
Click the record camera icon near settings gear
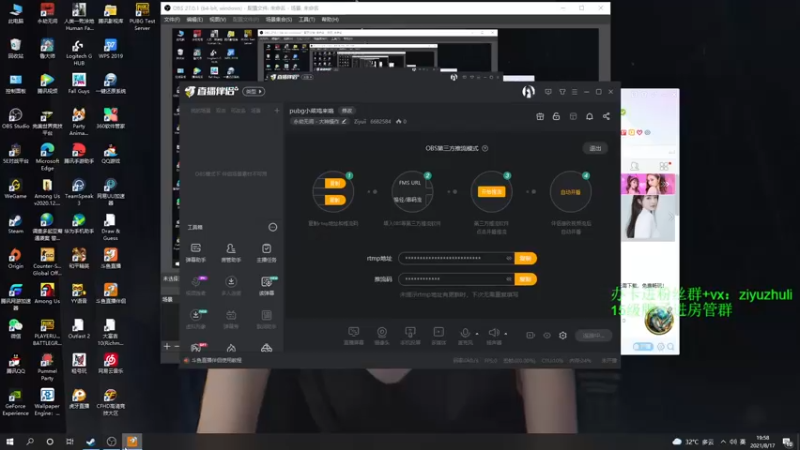click(530, 335)
